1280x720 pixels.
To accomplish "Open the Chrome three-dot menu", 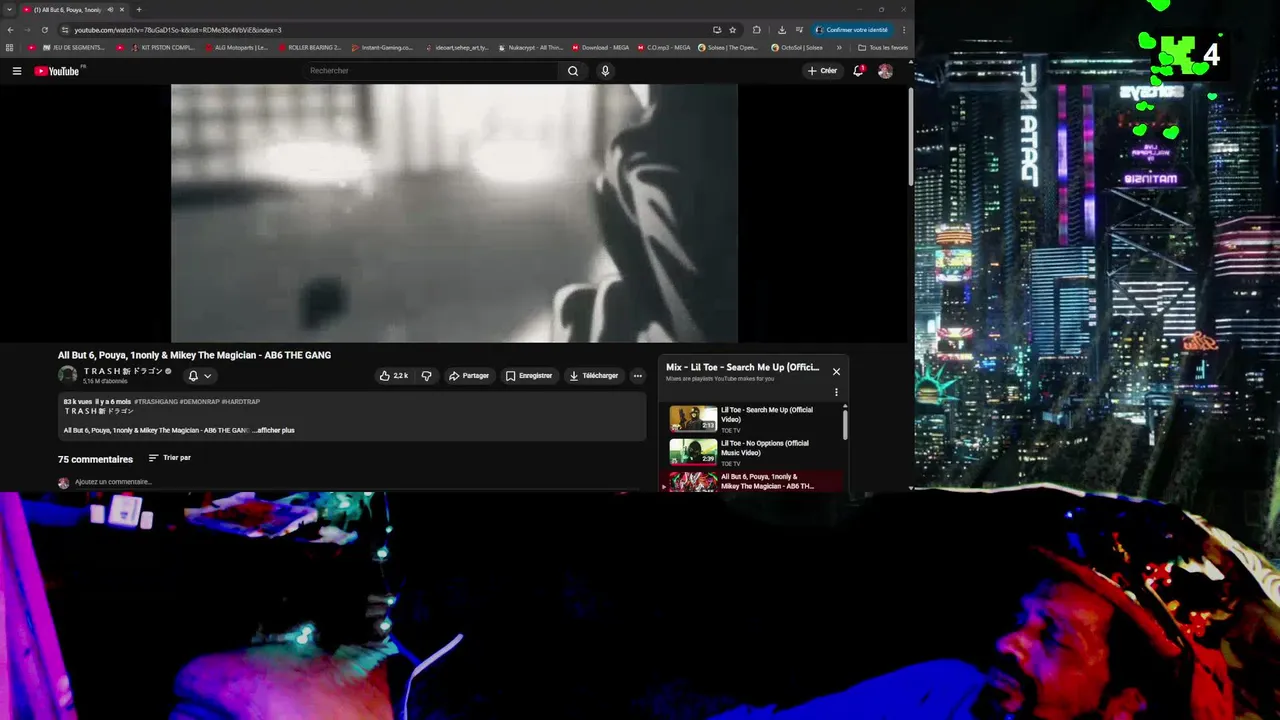I will coord(904,30).
